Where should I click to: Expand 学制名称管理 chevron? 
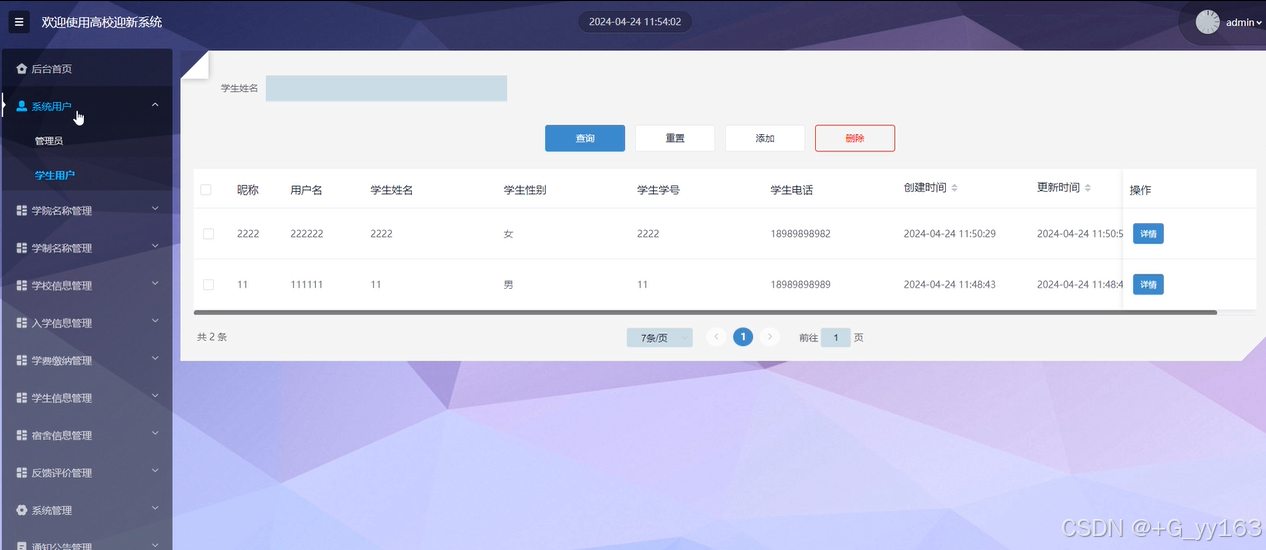tap(155, 246)
